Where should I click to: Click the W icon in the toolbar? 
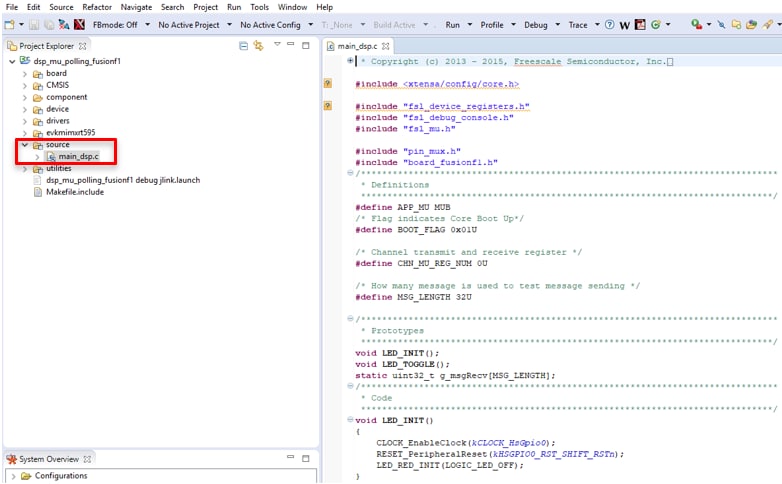pos(624,24)
